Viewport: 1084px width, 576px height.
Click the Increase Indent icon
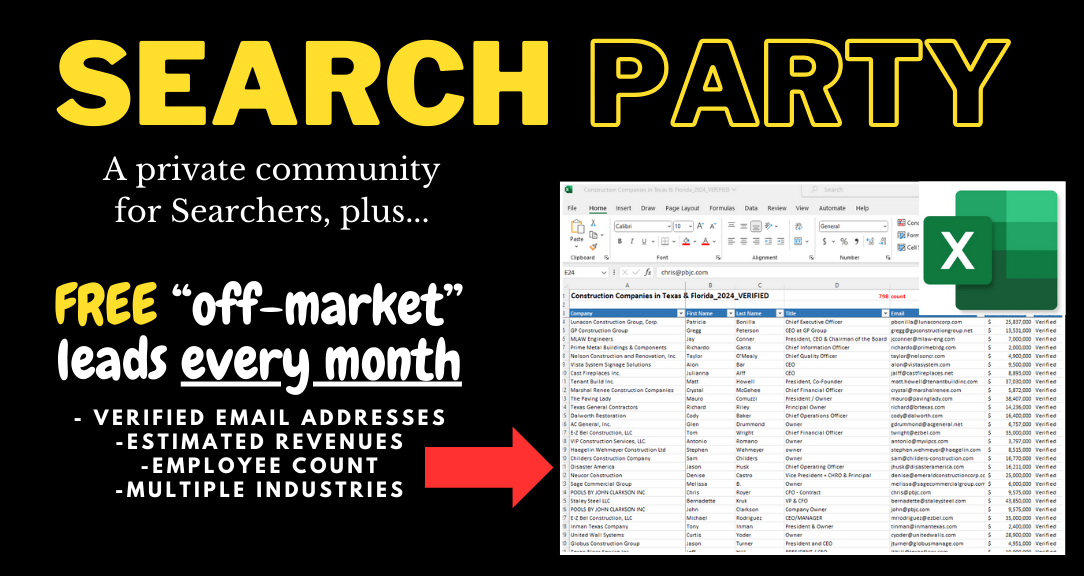781,241
